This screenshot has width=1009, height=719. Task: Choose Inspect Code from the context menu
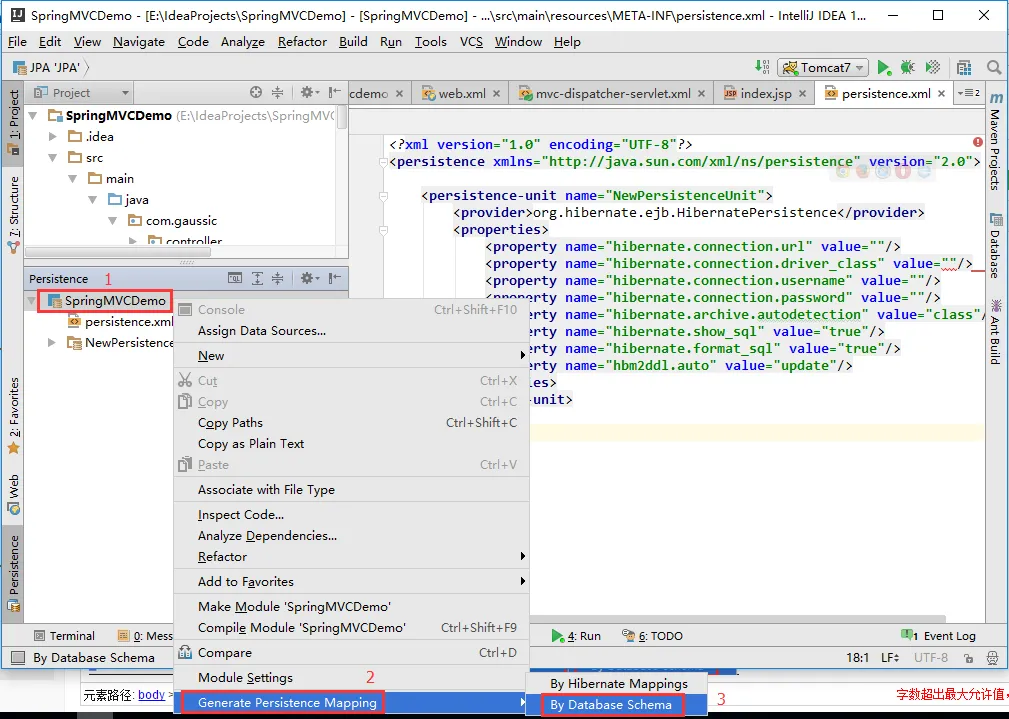pyautogui.click(x=351, y=515)
